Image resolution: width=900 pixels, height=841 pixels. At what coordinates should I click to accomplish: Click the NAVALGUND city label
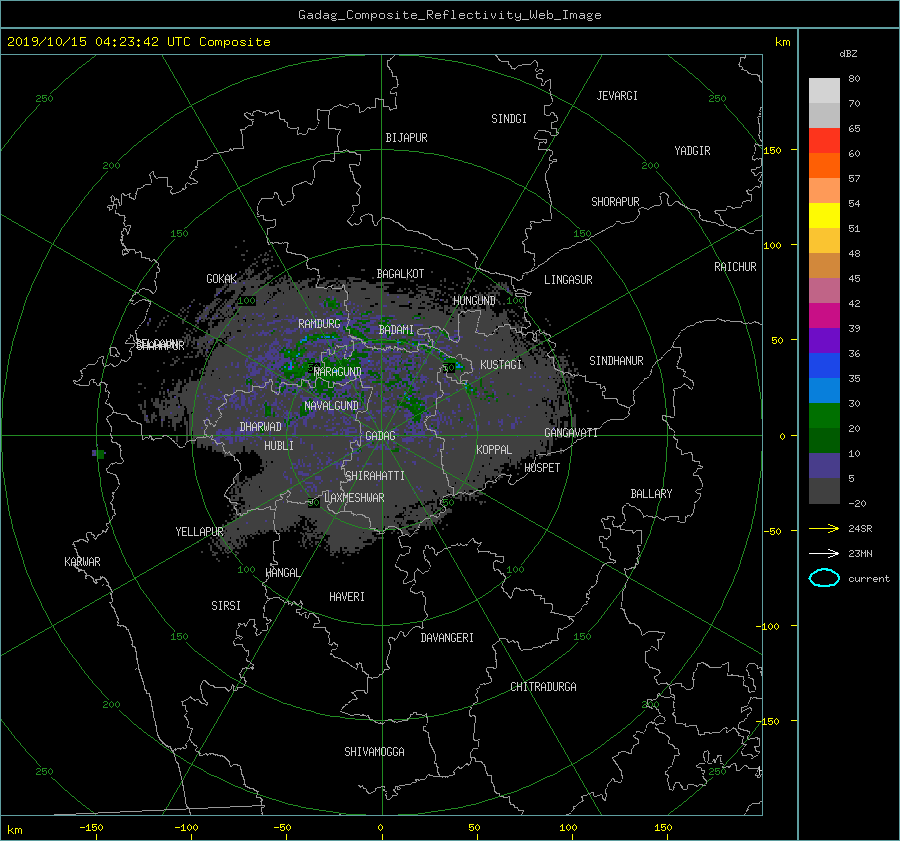[331, 406]
